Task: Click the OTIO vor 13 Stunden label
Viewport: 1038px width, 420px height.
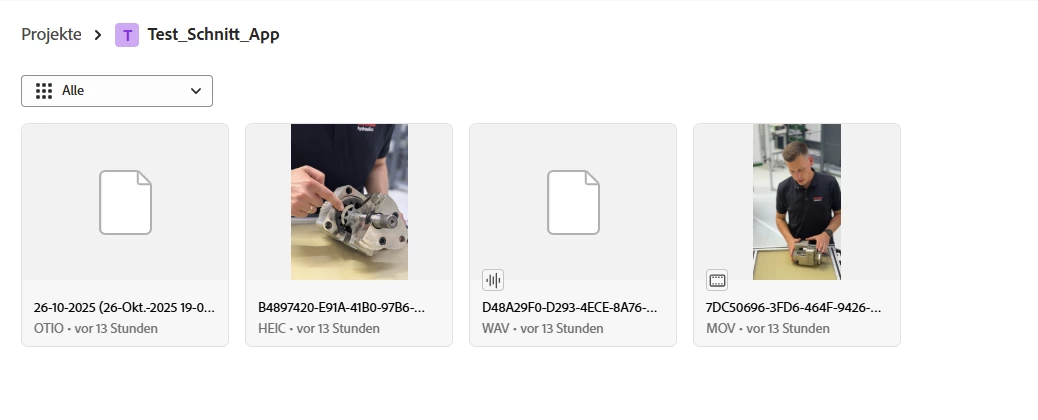Action: [96, 329]
